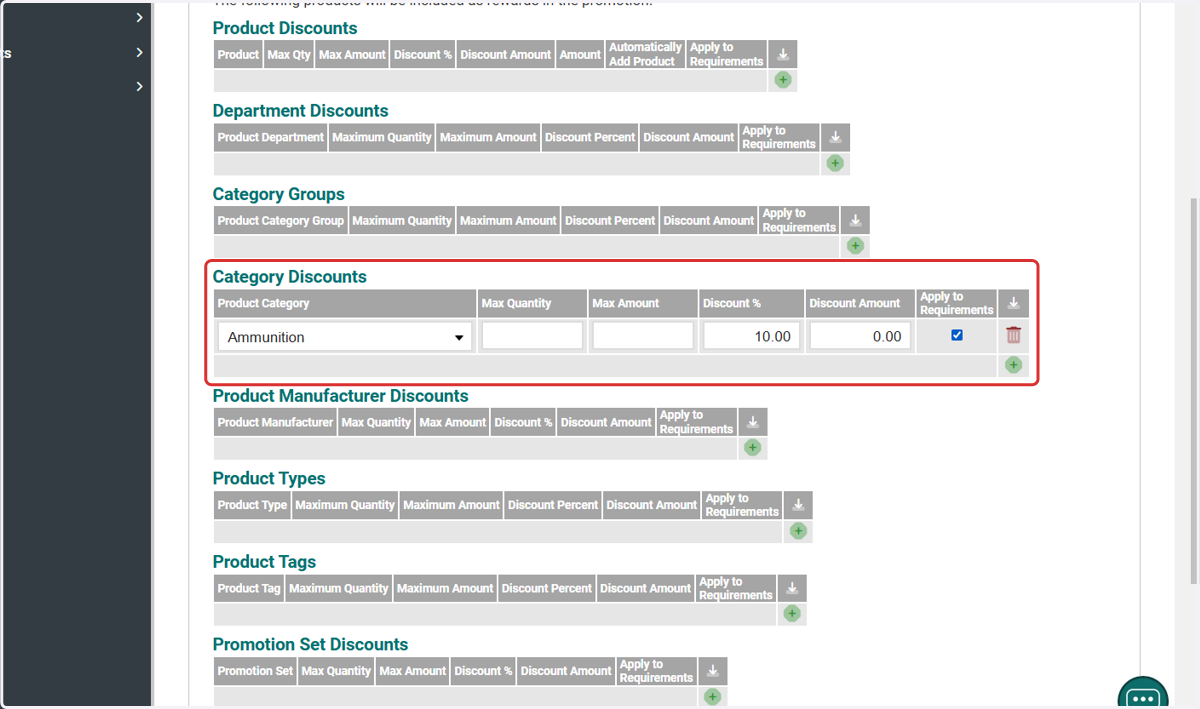Edit the Discount Amount value 0.00
This screenshot has height=709, width=1200.
(x=860, y=337)
